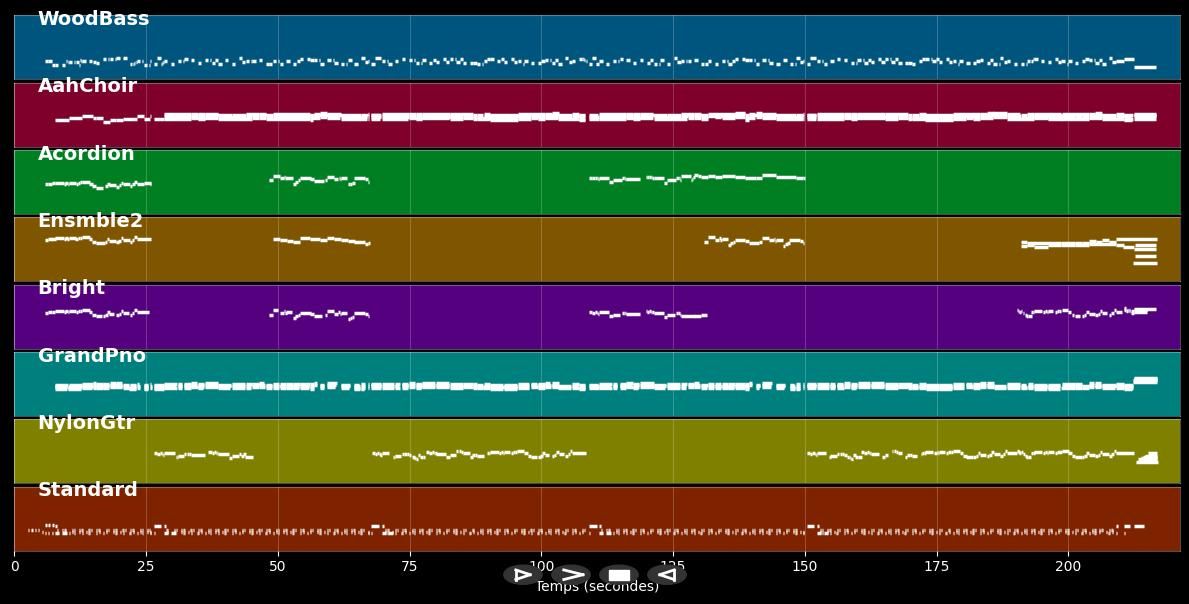Click the Standard drum track name
This screenshot has width=1189, height=604.
[x=88, y=490]
